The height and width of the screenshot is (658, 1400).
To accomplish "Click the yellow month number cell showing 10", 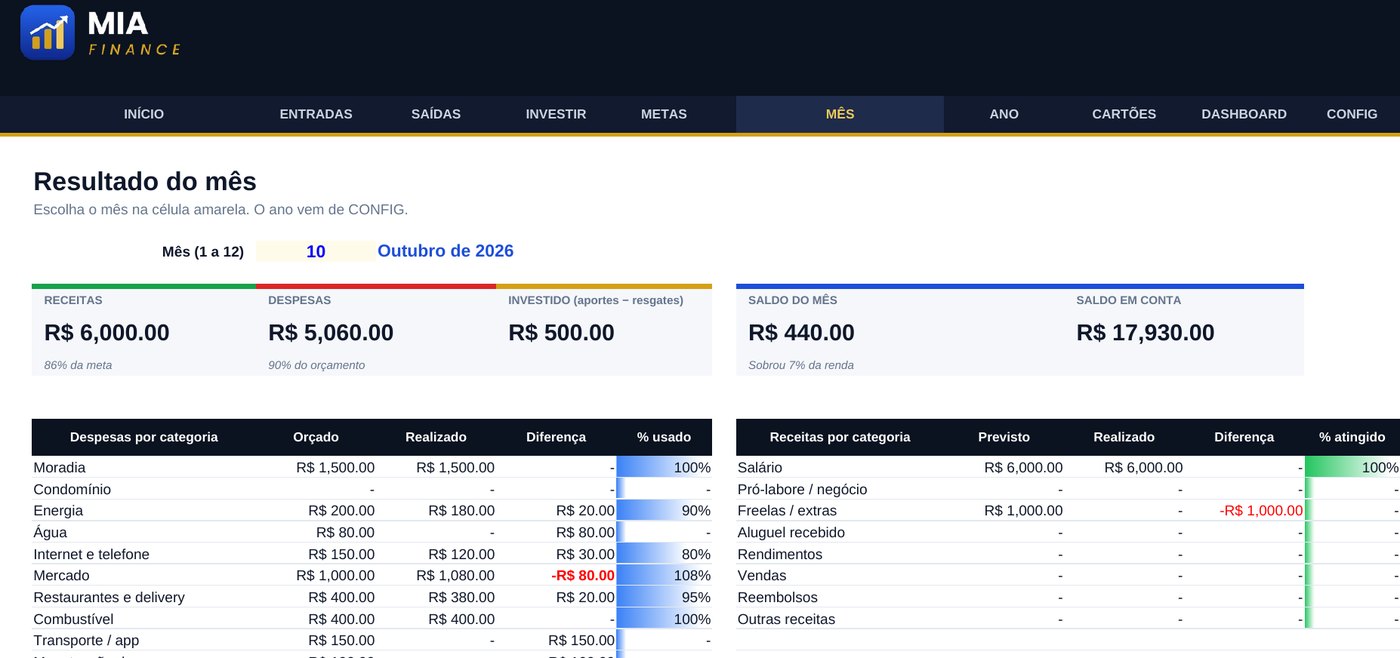I will click(316, 251).
